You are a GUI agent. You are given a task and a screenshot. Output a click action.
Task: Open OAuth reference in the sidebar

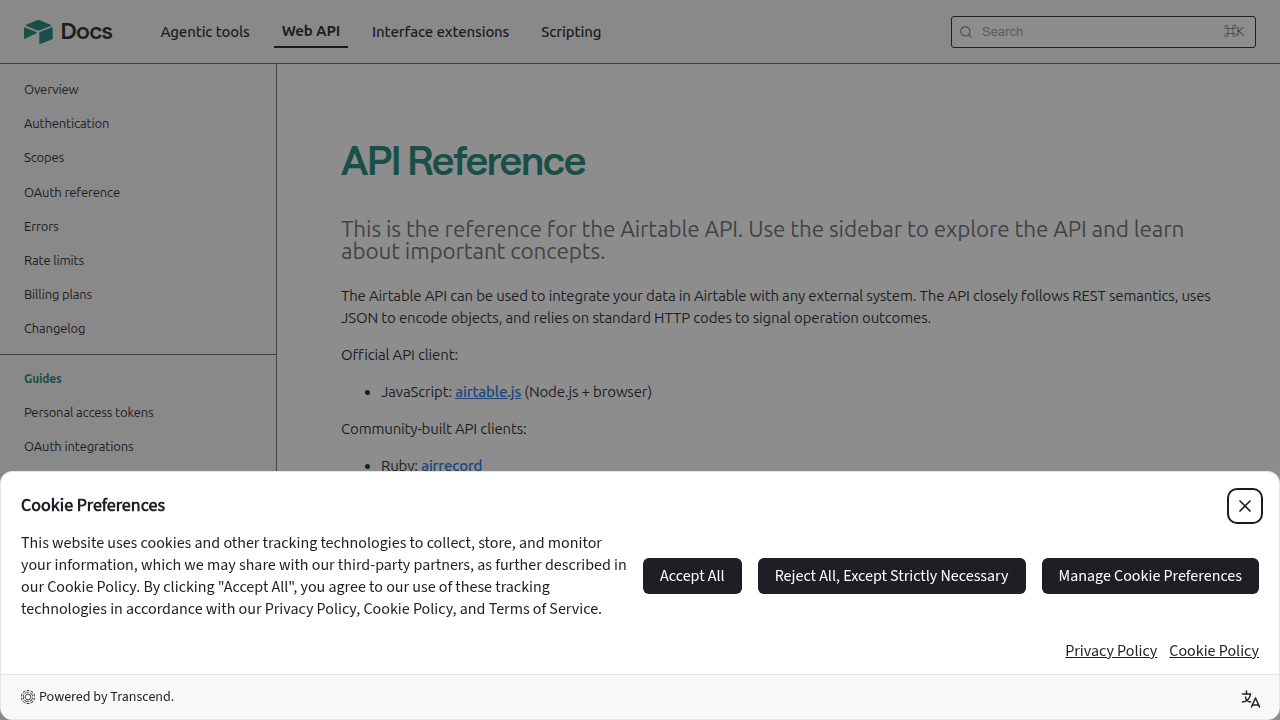[72, 192]
